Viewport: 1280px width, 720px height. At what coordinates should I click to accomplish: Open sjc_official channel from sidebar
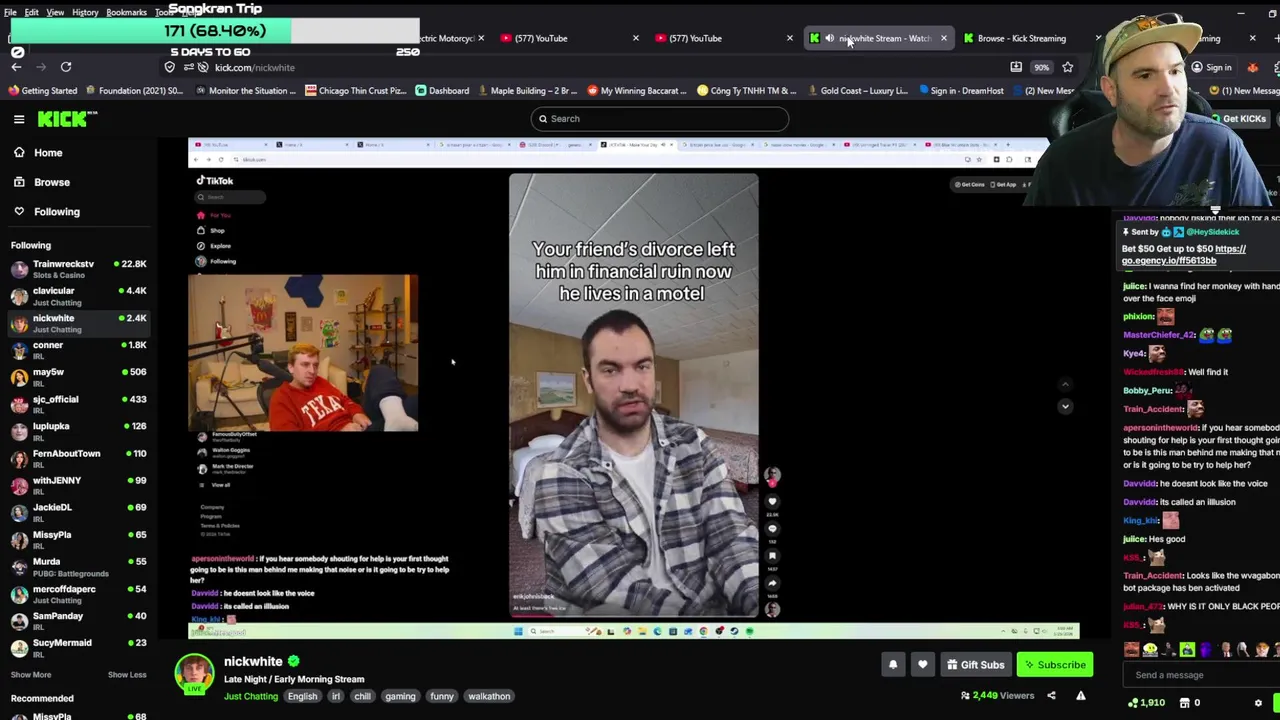coord(78,404)
